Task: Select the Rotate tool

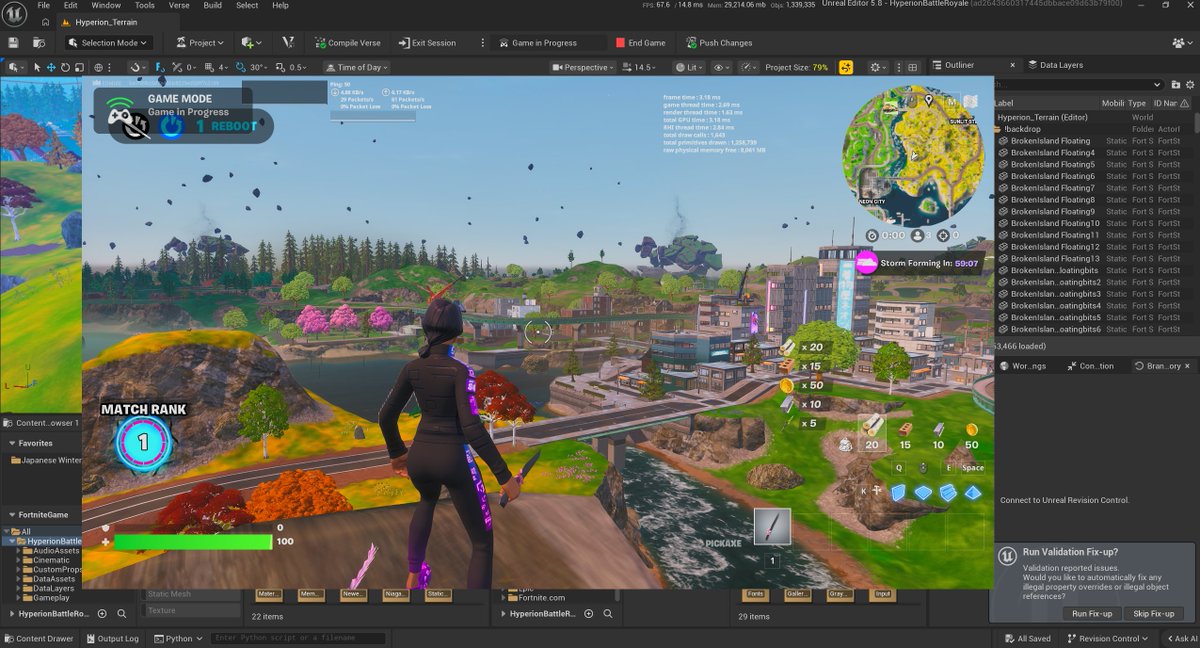Action: (65, 67)
